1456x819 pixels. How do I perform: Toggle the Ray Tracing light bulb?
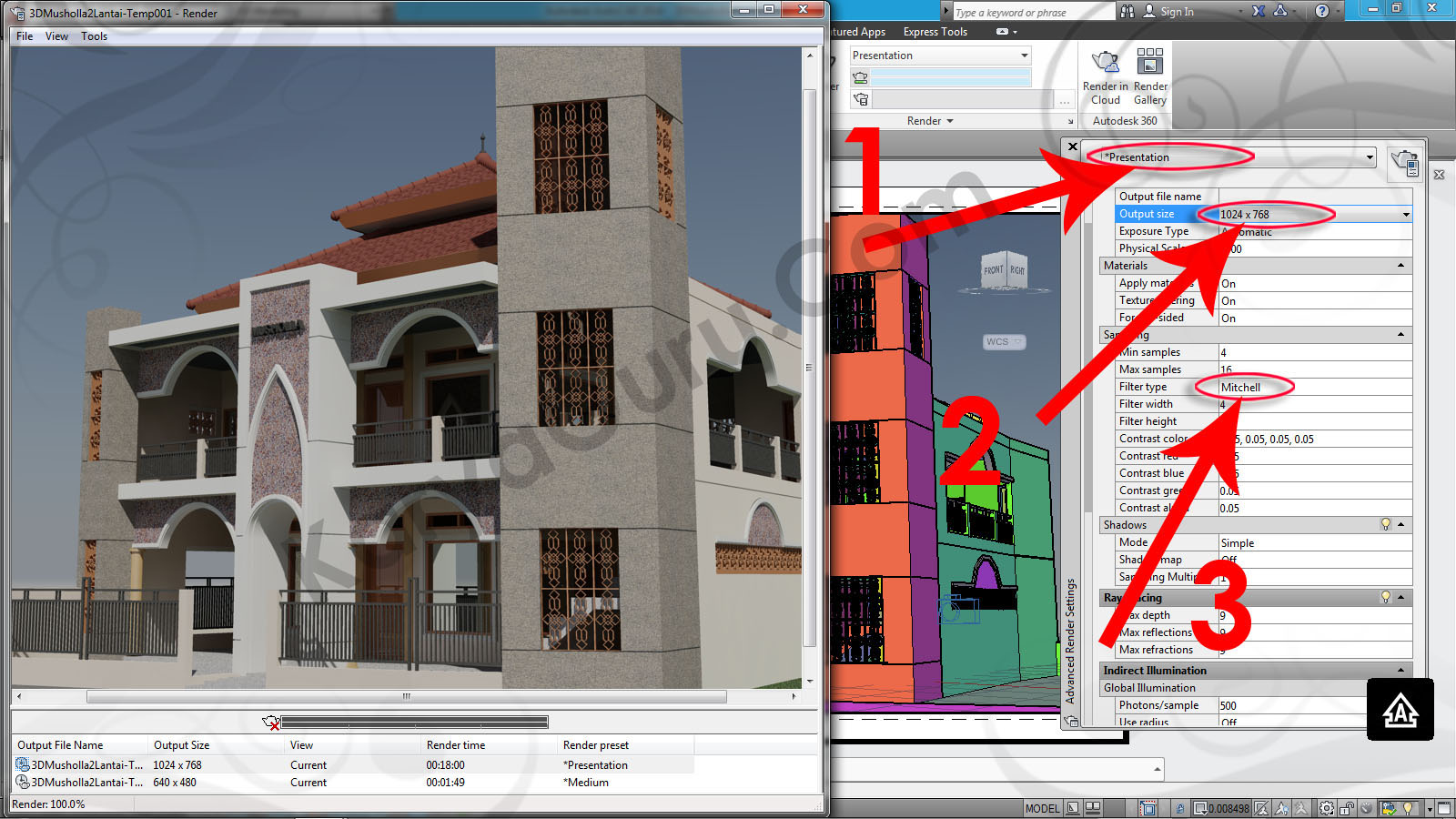click(x=1385, y=598)
